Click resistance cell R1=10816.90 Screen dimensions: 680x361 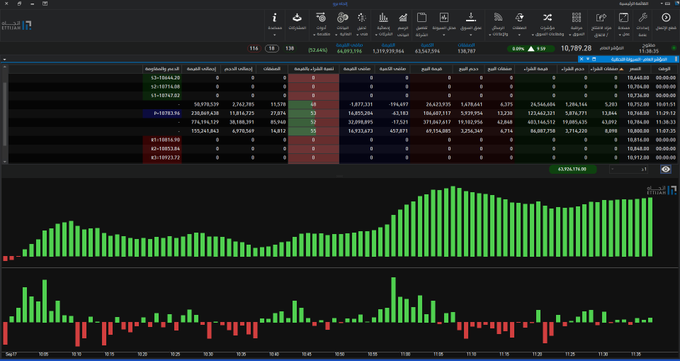[162, 140]
